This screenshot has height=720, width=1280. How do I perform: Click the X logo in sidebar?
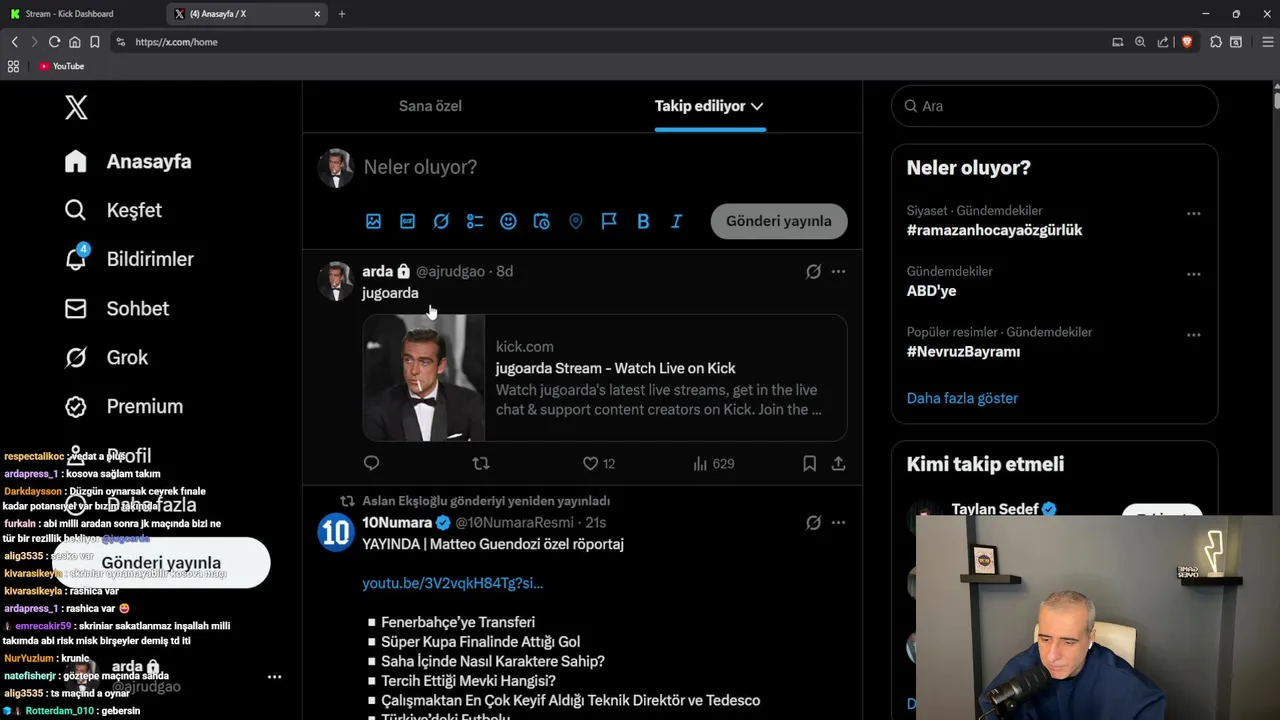point(76,107)
